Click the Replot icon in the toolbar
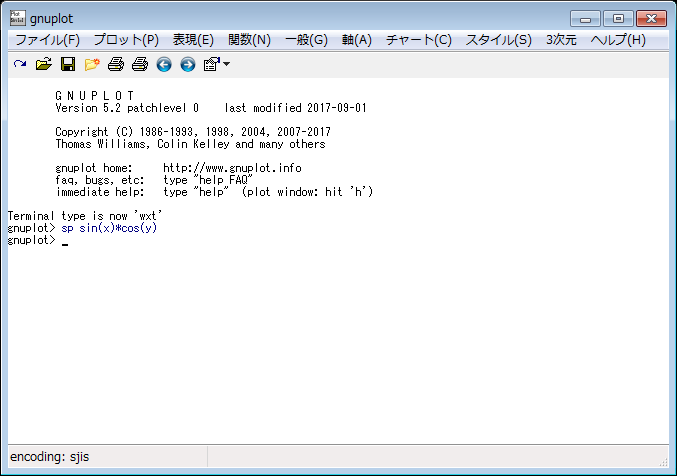Viewport: 677px width, 476px height. (20, 64)
